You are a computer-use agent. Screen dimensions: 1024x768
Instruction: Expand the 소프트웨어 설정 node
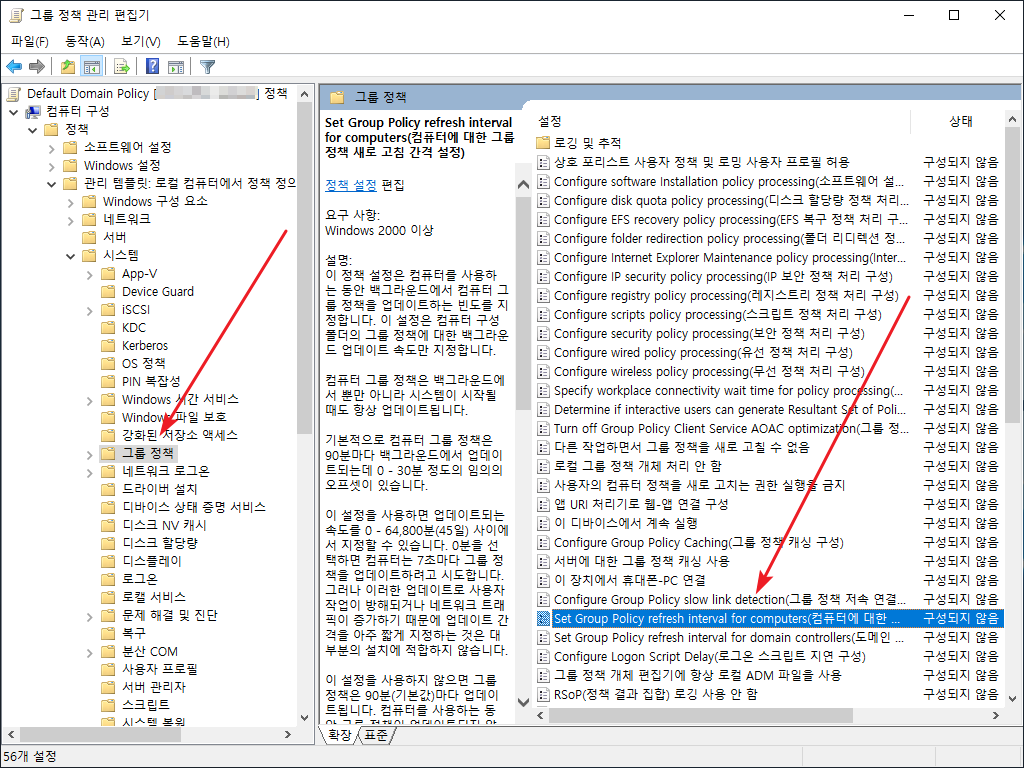tap(52, 148)
